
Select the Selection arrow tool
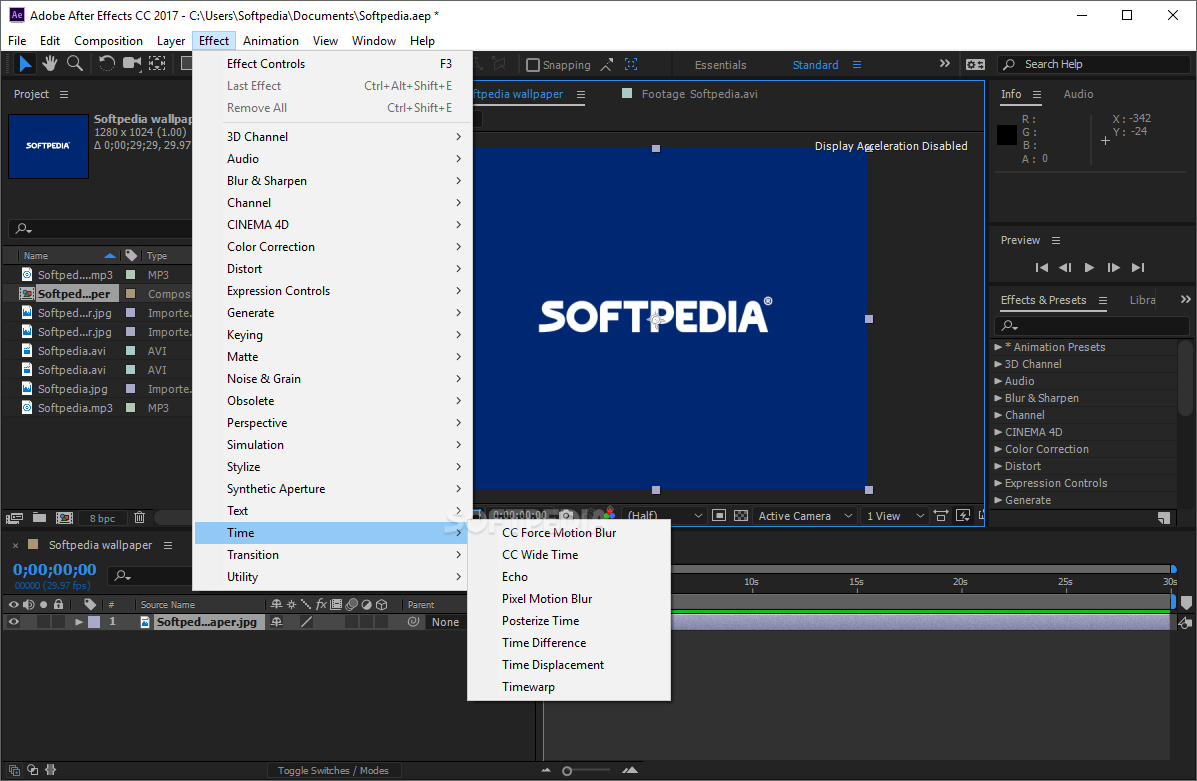(24, 63)
